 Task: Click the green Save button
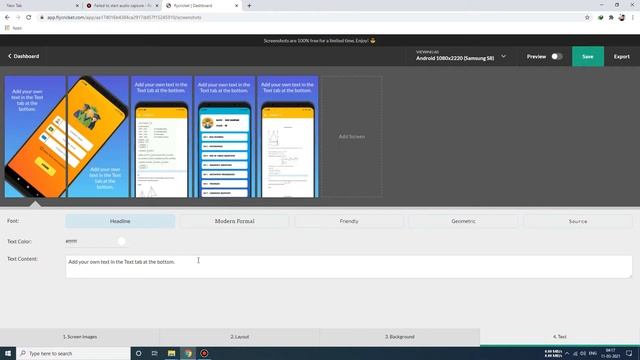pos(588,56)
